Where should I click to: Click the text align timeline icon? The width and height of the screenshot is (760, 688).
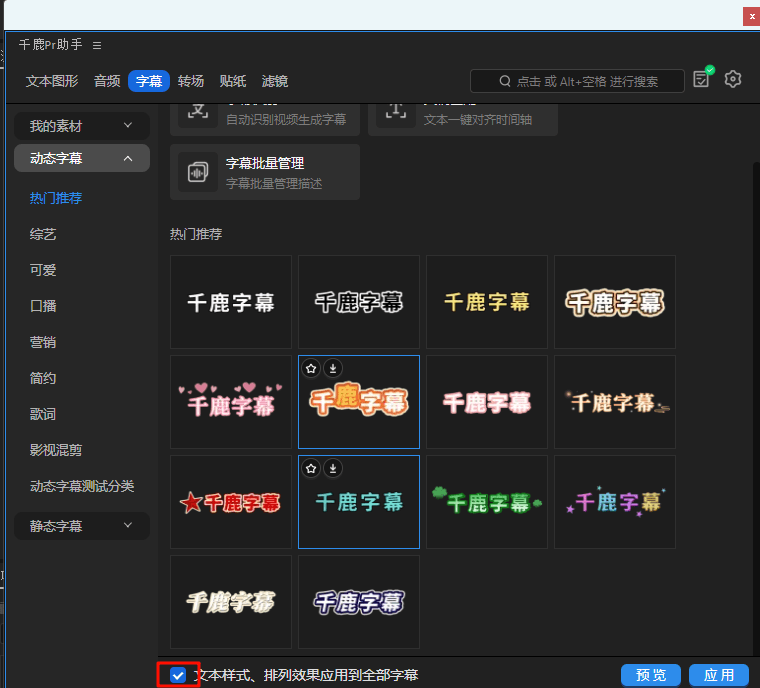396,114
